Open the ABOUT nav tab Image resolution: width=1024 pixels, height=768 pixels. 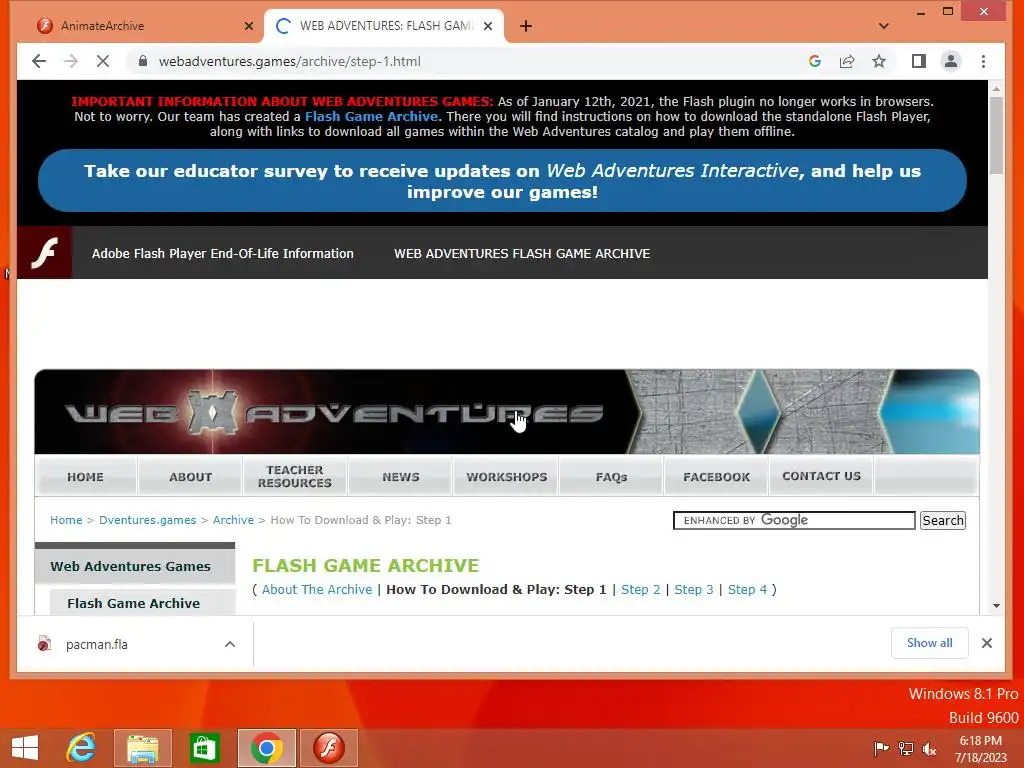191,477
